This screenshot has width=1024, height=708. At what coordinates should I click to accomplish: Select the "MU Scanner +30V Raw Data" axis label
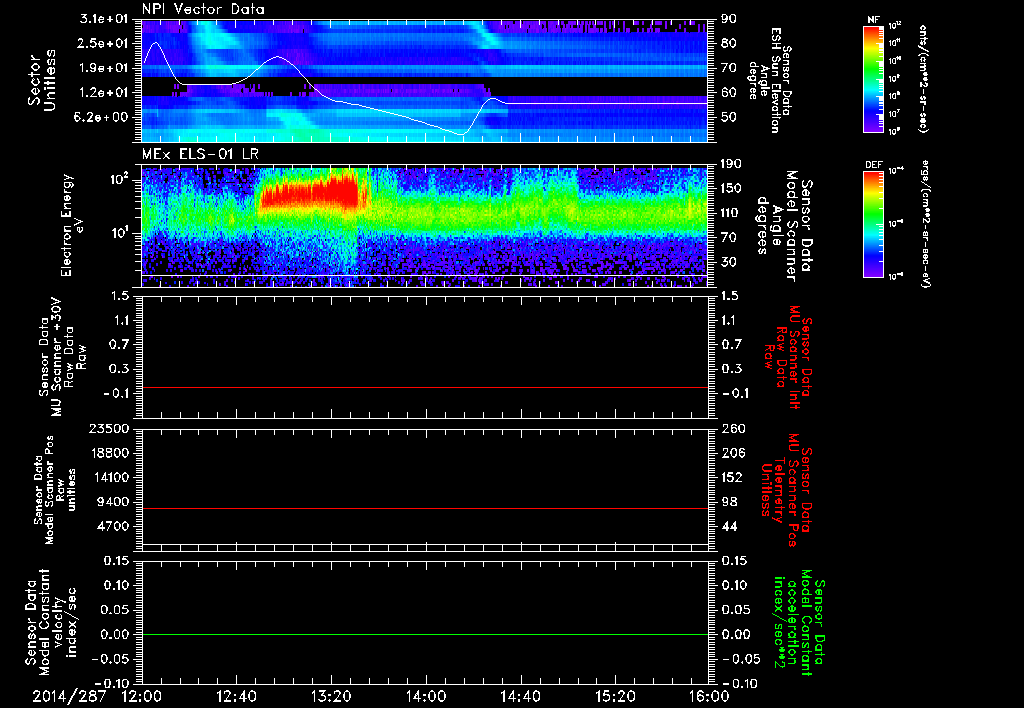coord(62,357)
